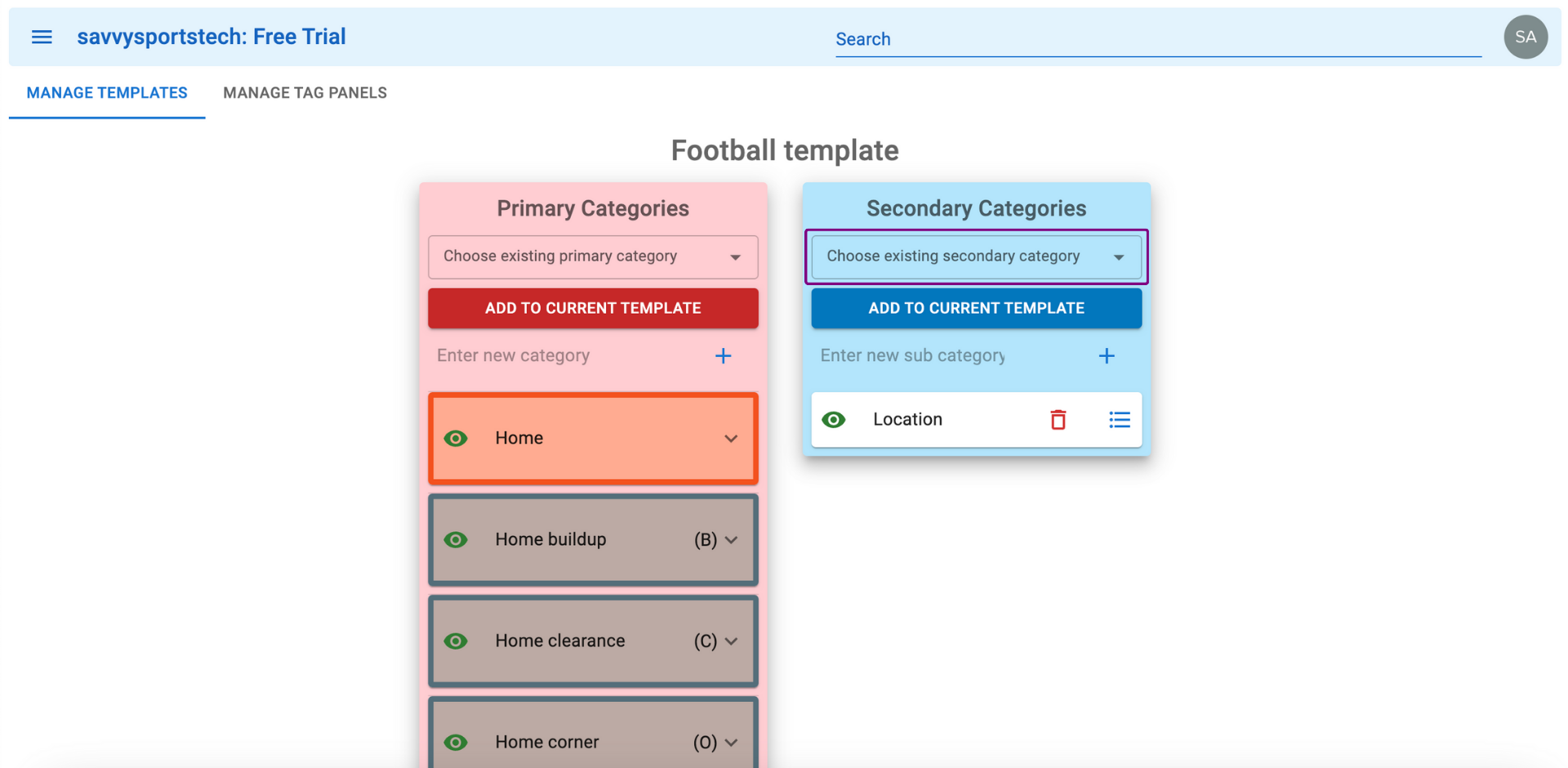Toggle visibility eye for Home category
This screenshot has height=768, width=1568.
[x=456, y=439]
